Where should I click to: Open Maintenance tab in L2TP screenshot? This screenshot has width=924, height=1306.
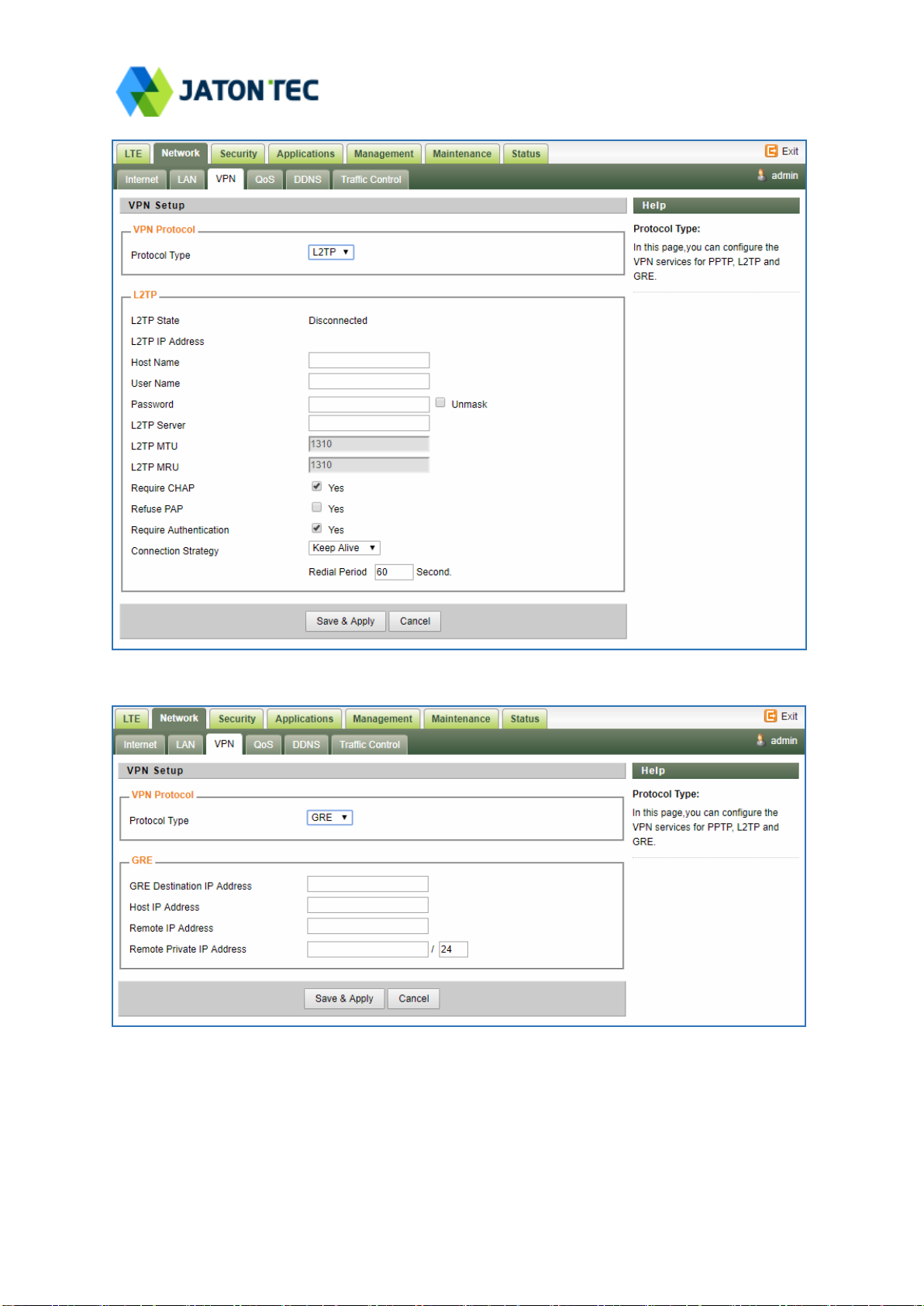pos(462,154)
